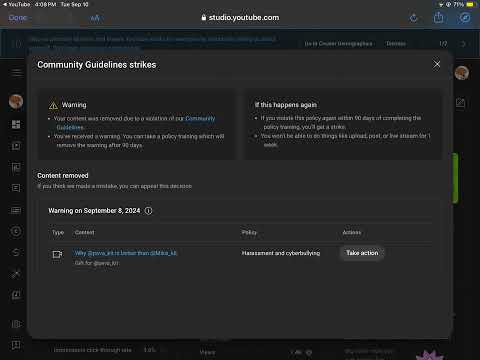Click Dismiss in the top banner

tap(396, 44)
